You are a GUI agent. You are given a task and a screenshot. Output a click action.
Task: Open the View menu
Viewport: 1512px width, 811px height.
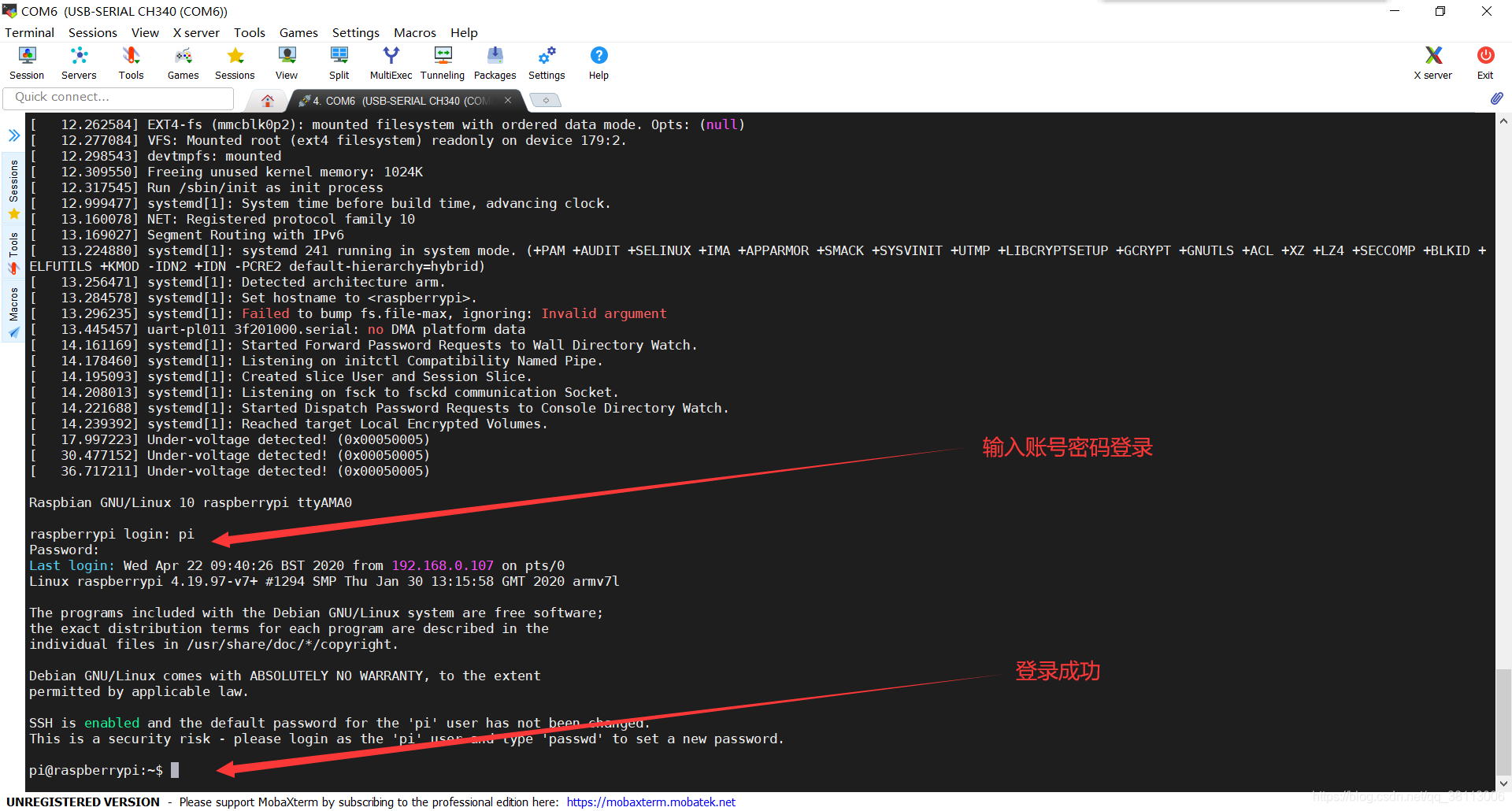(x=145, y=32)
